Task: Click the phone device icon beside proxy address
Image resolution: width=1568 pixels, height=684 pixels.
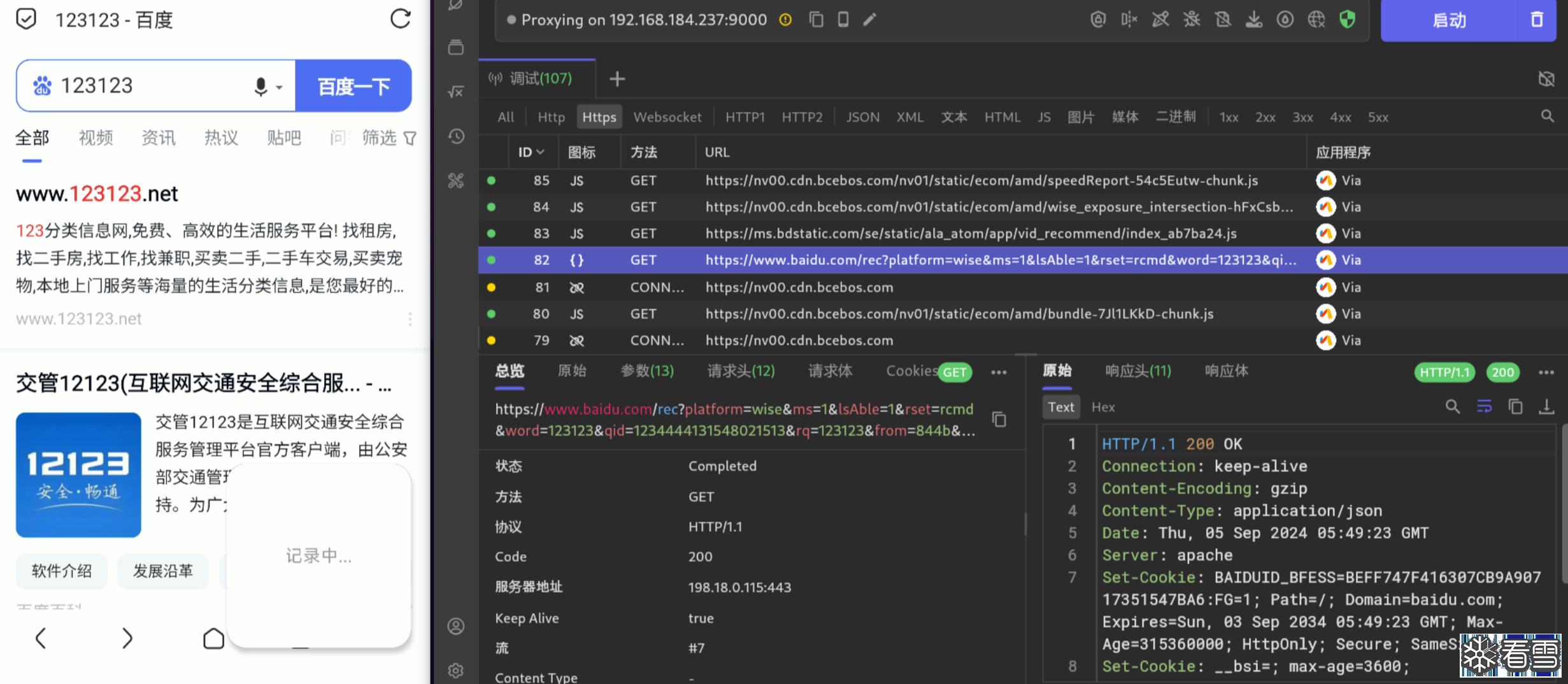Action: point(843,20)
